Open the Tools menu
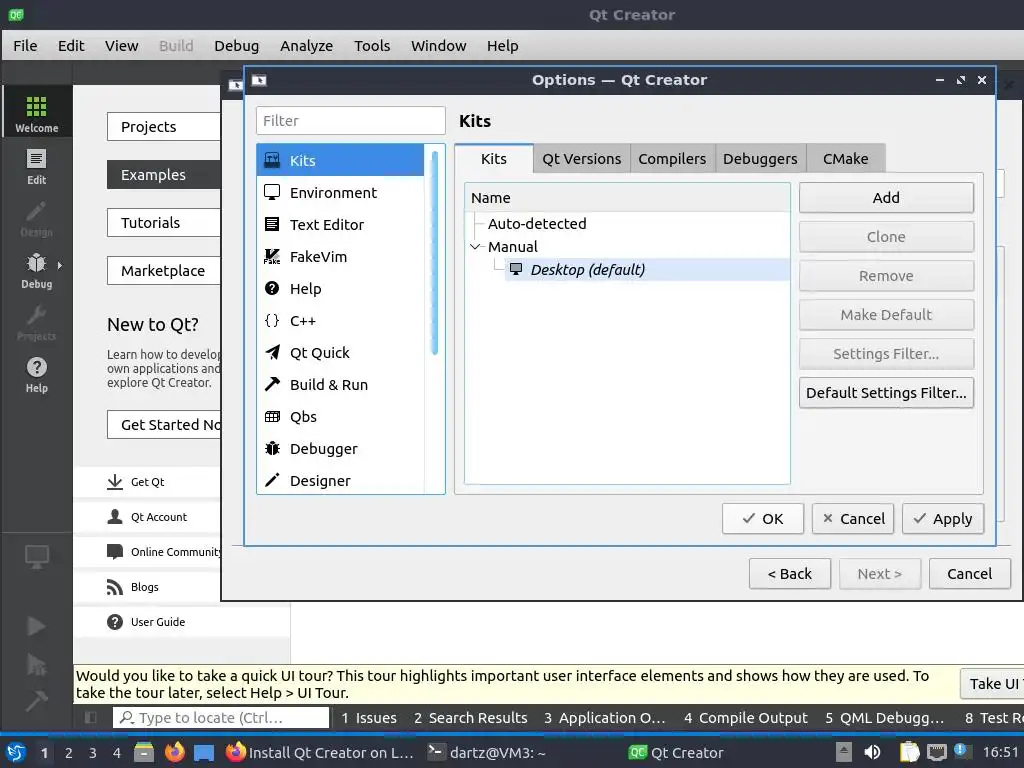 pos(372,46)
